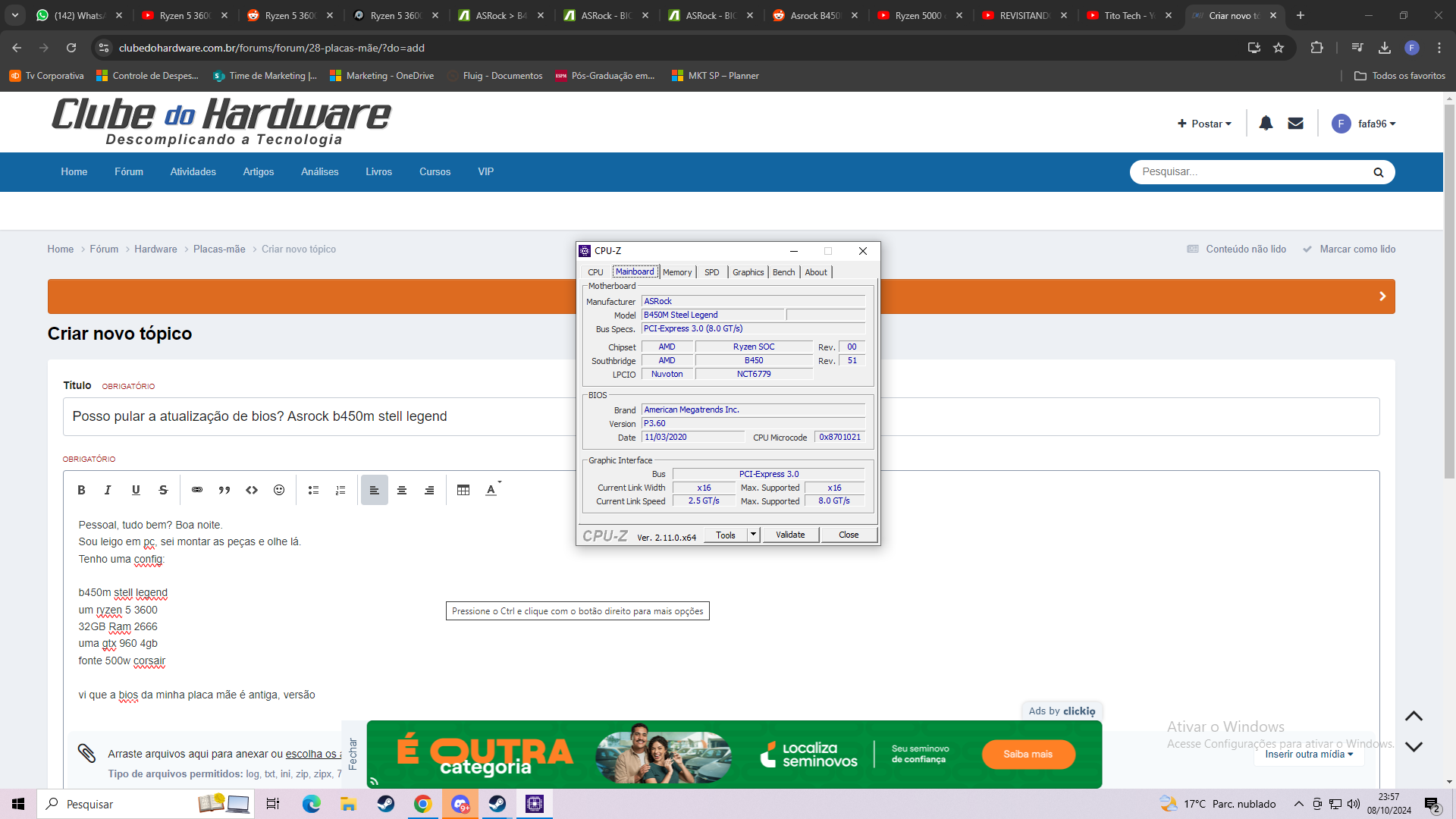The width and height of the screenshot is (1456, 819).
Task: Click the Close button in CPU-Z
Action: pos(849,535)
